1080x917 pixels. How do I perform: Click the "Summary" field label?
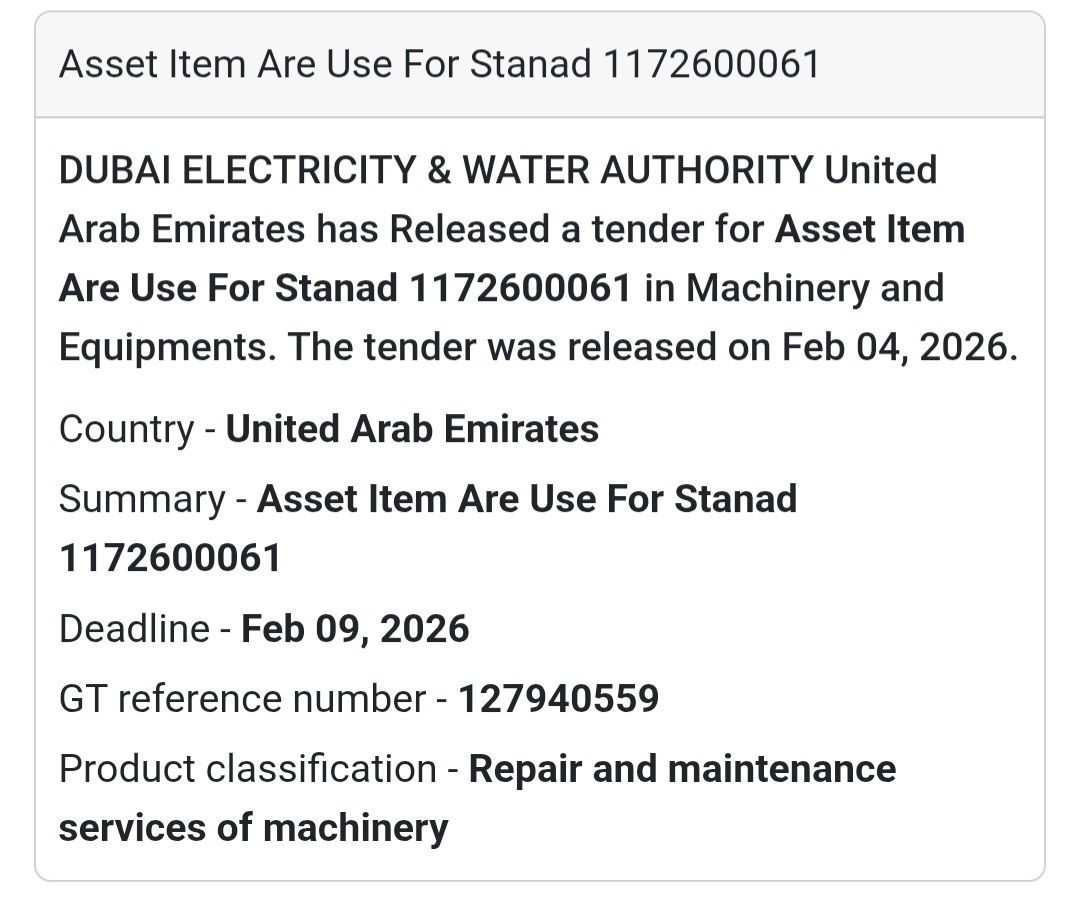click(x=141, y=499)
